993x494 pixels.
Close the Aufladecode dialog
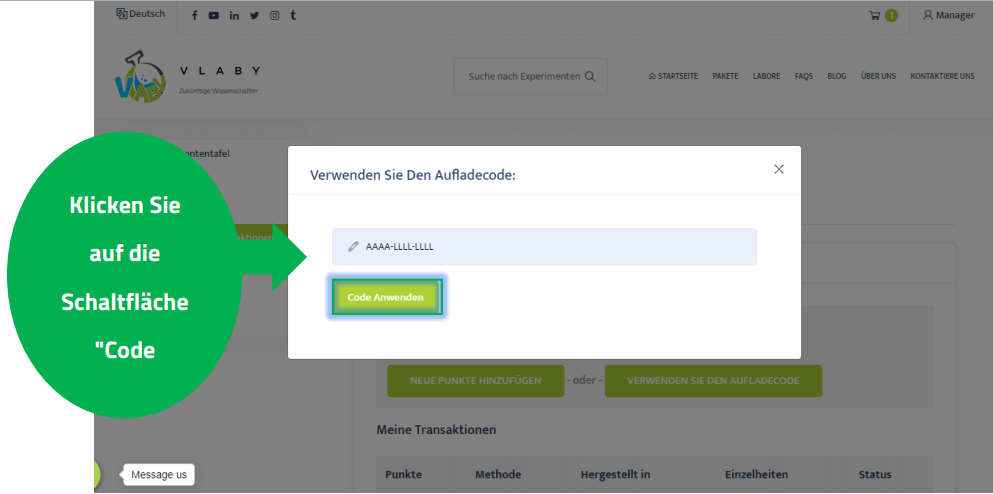point(779,169)
